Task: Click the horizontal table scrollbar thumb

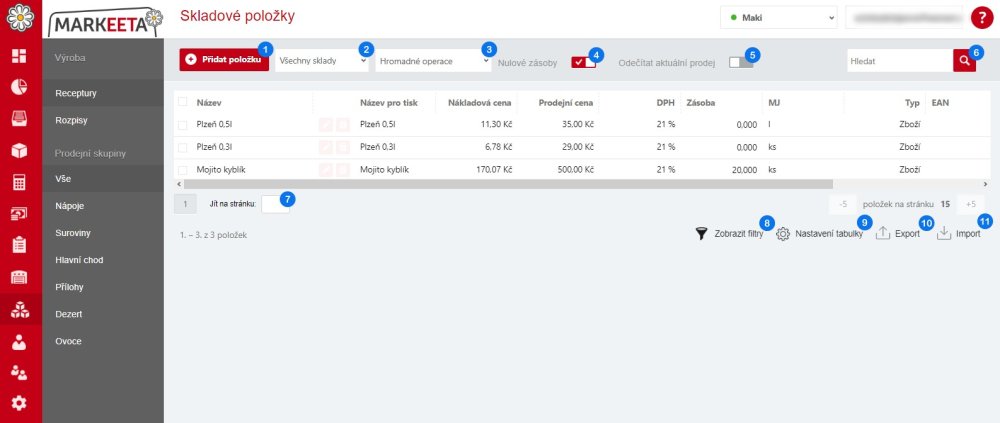Action: [508, 184]
